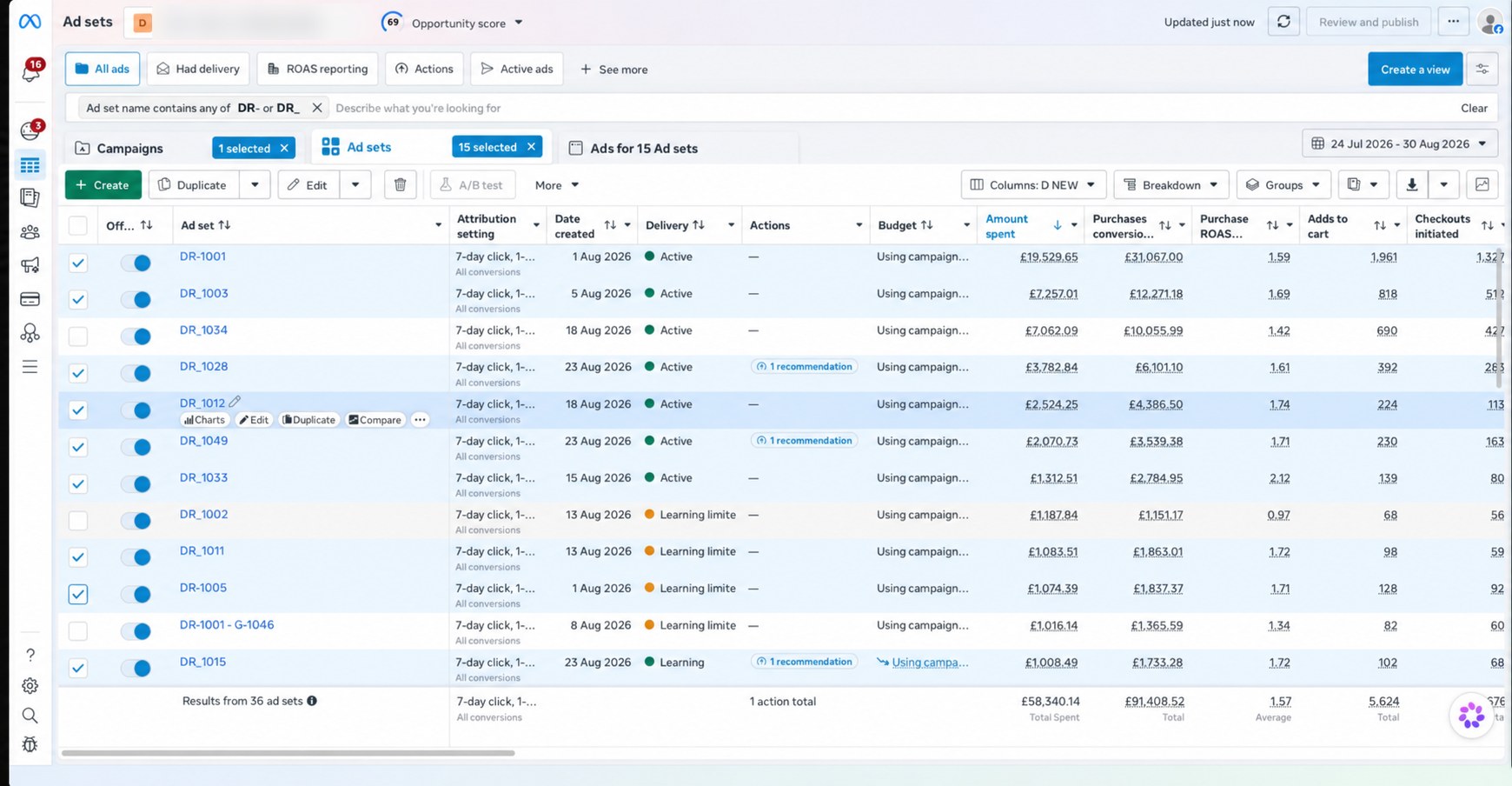This screenshot has height=786, width=1512.
Task: Select the ROAS reporting view tab
Action: (317, 69)
